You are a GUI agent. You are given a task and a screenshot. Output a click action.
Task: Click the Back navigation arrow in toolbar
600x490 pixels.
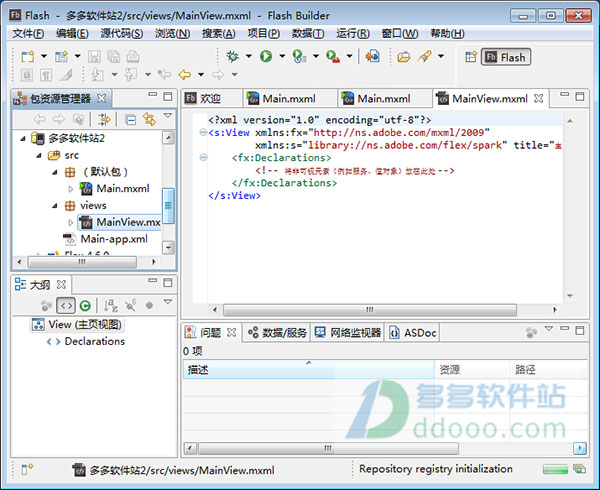(185, 74)
